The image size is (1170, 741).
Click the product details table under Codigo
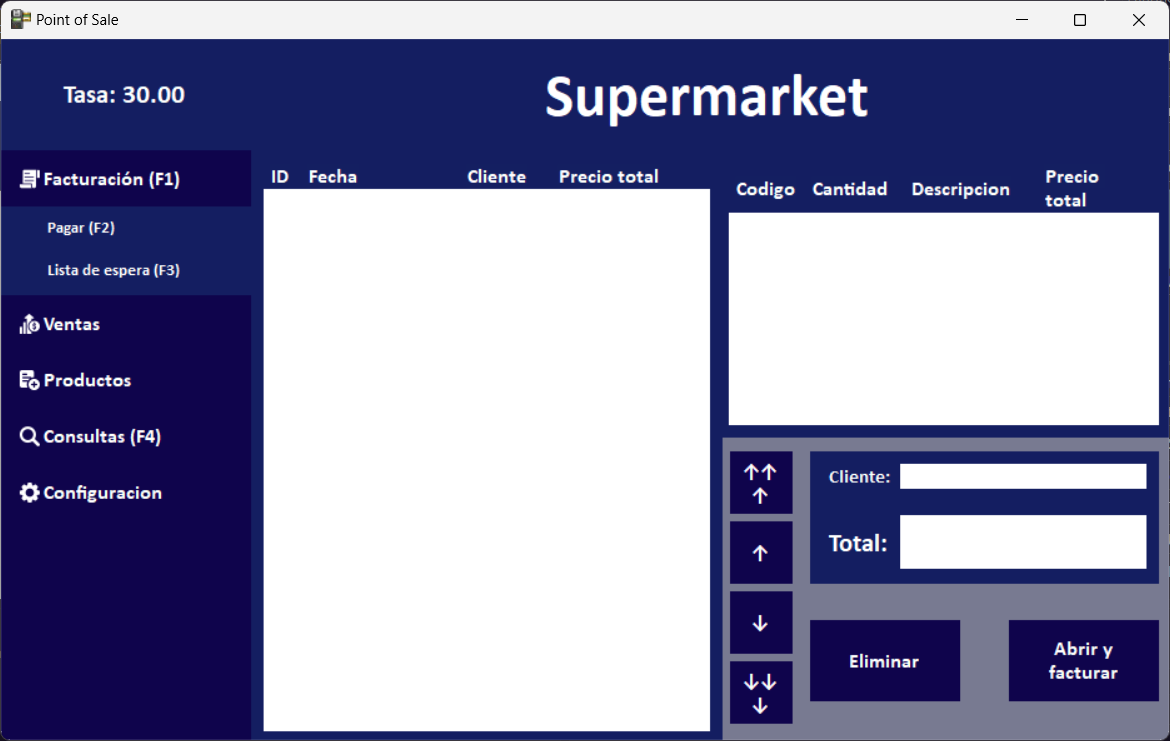pyautogui.click(x=943, y=319)
